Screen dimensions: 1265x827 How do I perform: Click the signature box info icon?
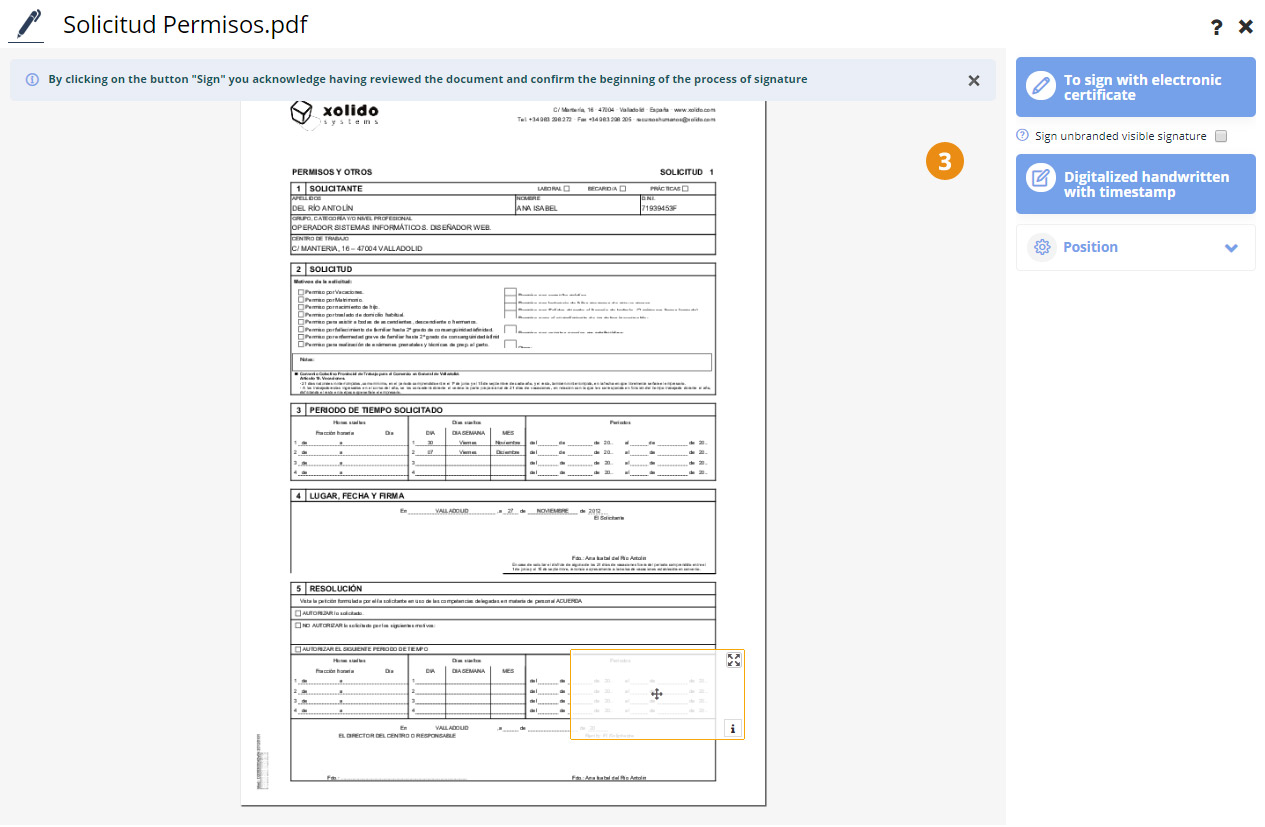point(733,729)
